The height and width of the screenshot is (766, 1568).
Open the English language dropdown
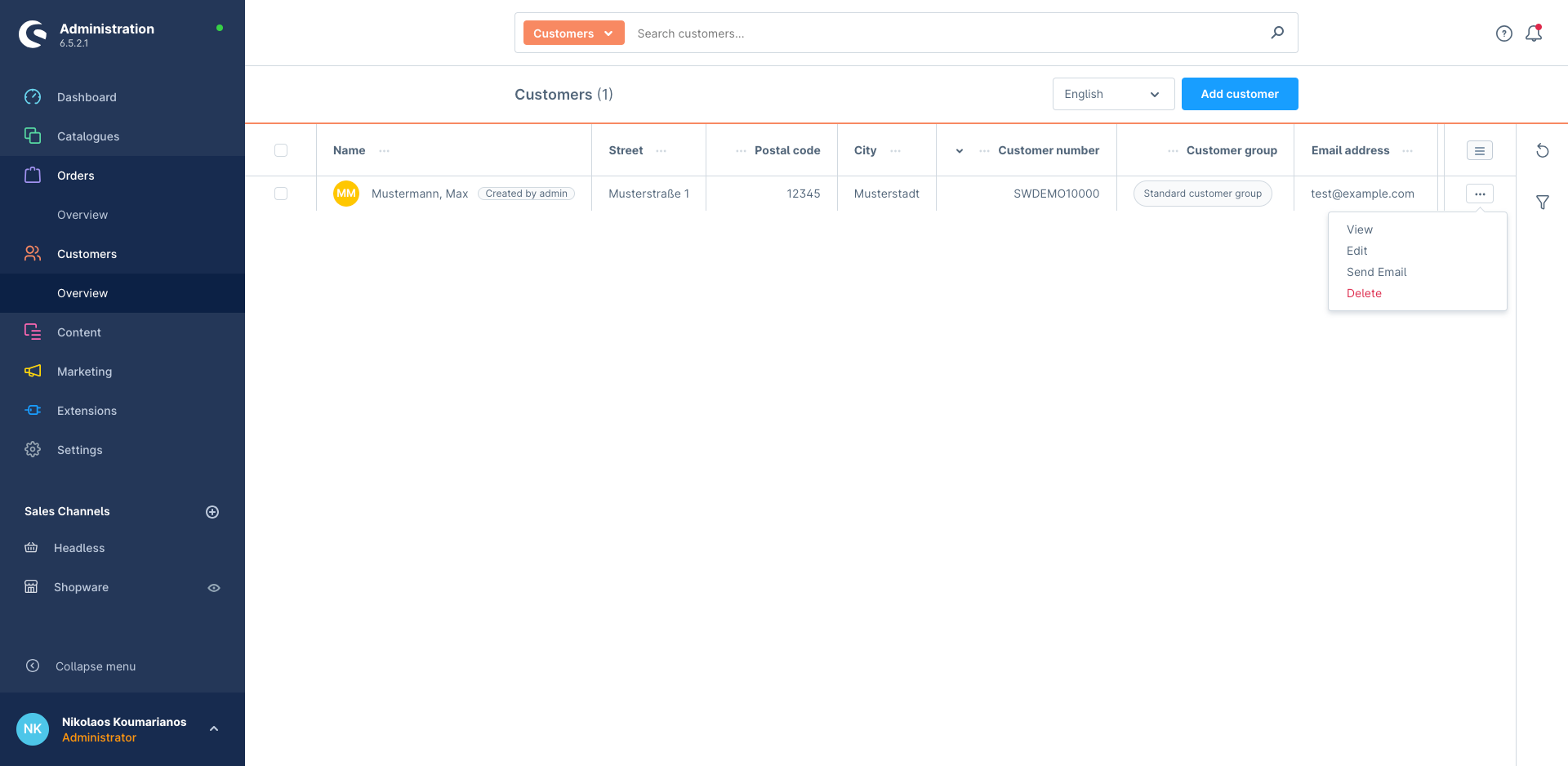[x=1113, y=94]
